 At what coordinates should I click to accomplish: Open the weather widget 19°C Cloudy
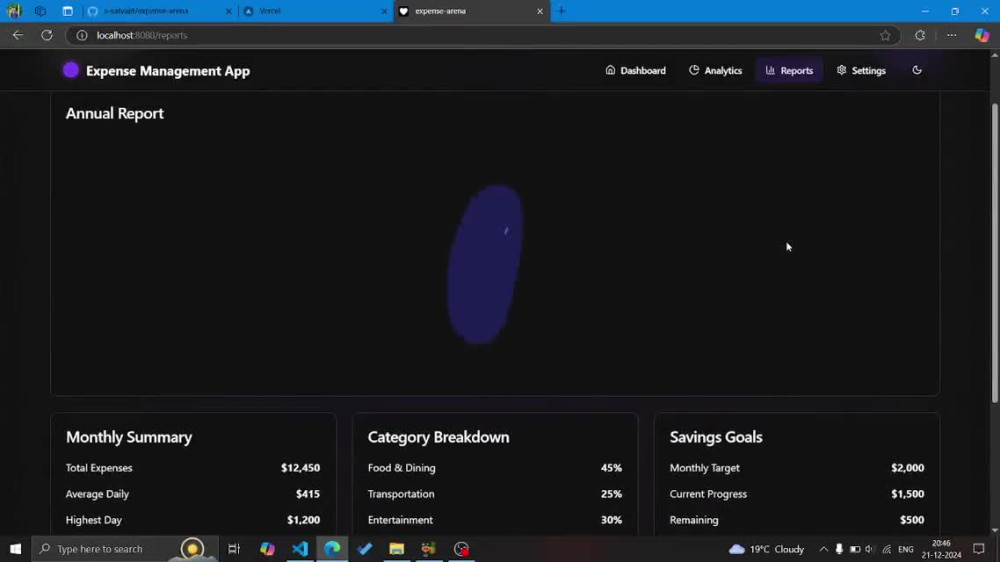767,549
